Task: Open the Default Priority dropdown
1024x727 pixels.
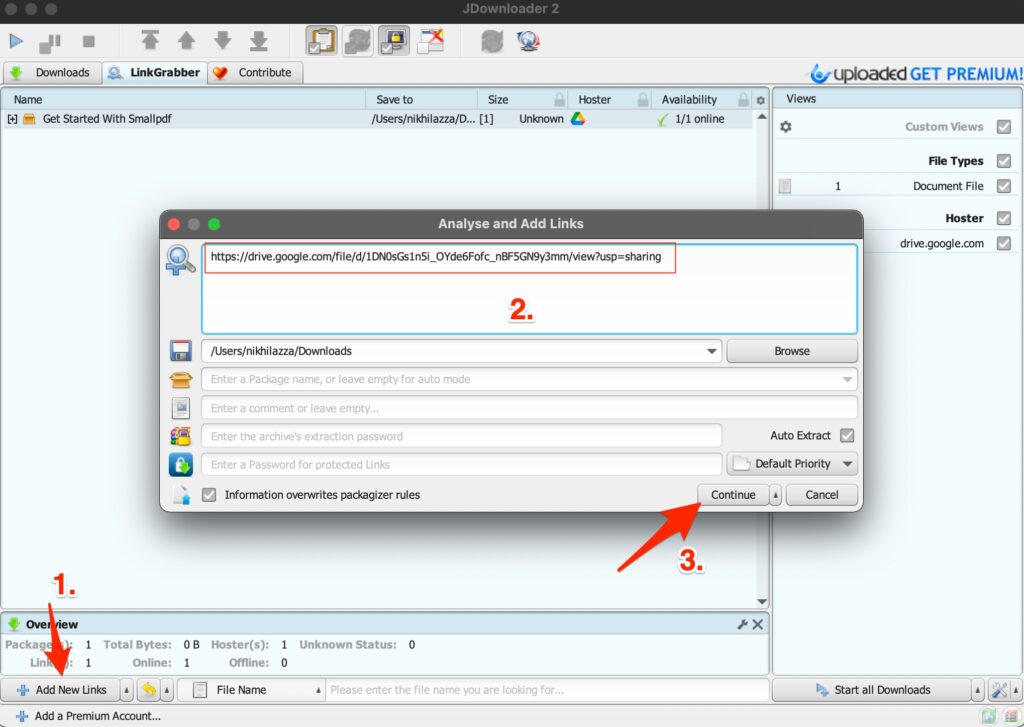Action: (x=792, y=463)
